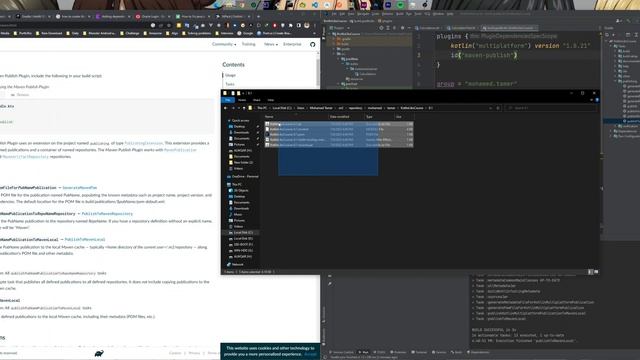This screenshot has height=360, width=640.
Task: Open the PublishToMavenRepository documentation link
Action: tap(107, 214)
